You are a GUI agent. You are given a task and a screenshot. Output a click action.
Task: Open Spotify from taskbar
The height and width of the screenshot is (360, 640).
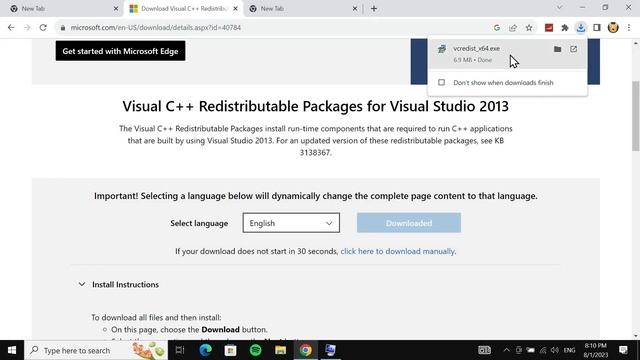(x=256, y=350)
